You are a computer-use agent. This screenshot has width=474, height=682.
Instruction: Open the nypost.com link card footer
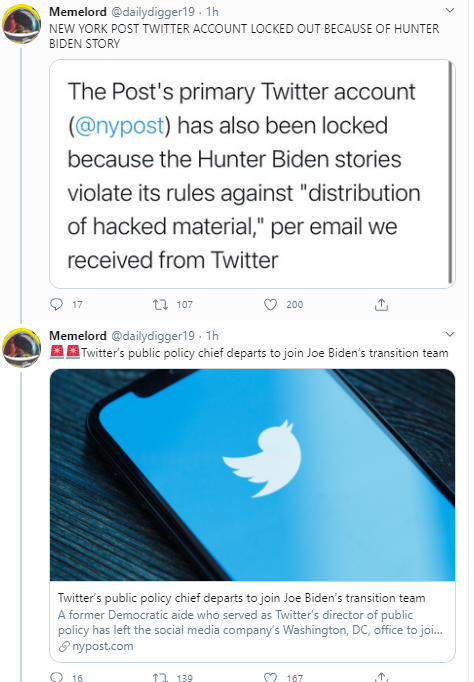tap(97, 646)
